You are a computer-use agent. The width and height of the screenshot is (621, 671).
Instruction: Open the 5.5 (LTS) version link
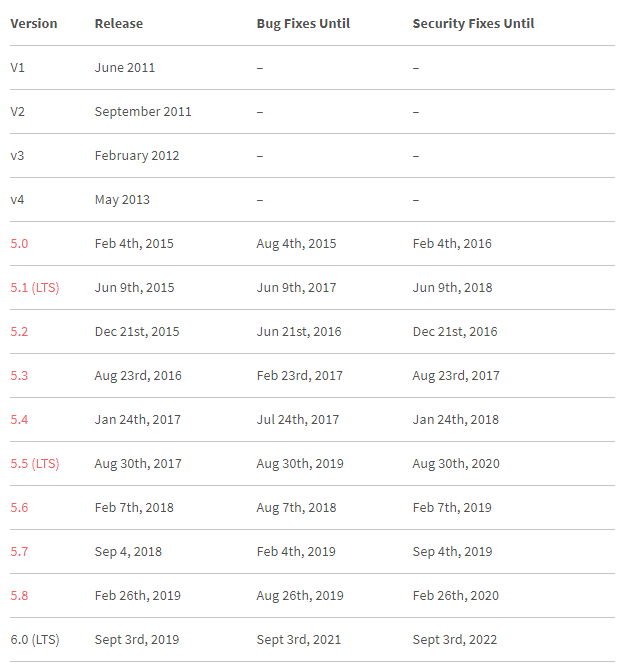(x=35, y=463)
